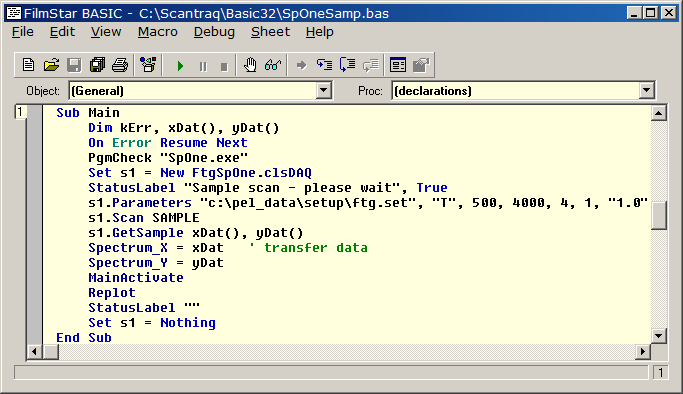Image resolution: width=683 pixels, height=394 pixels.
Task: Open the Edit menu
Action: click(62, 32)
